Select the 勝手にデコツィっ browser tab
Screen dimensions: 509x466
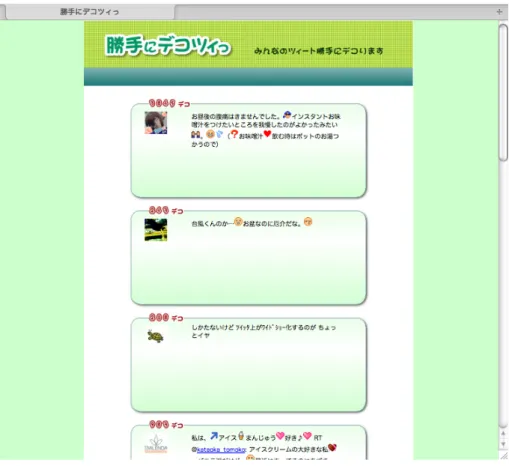pos(89,12)
